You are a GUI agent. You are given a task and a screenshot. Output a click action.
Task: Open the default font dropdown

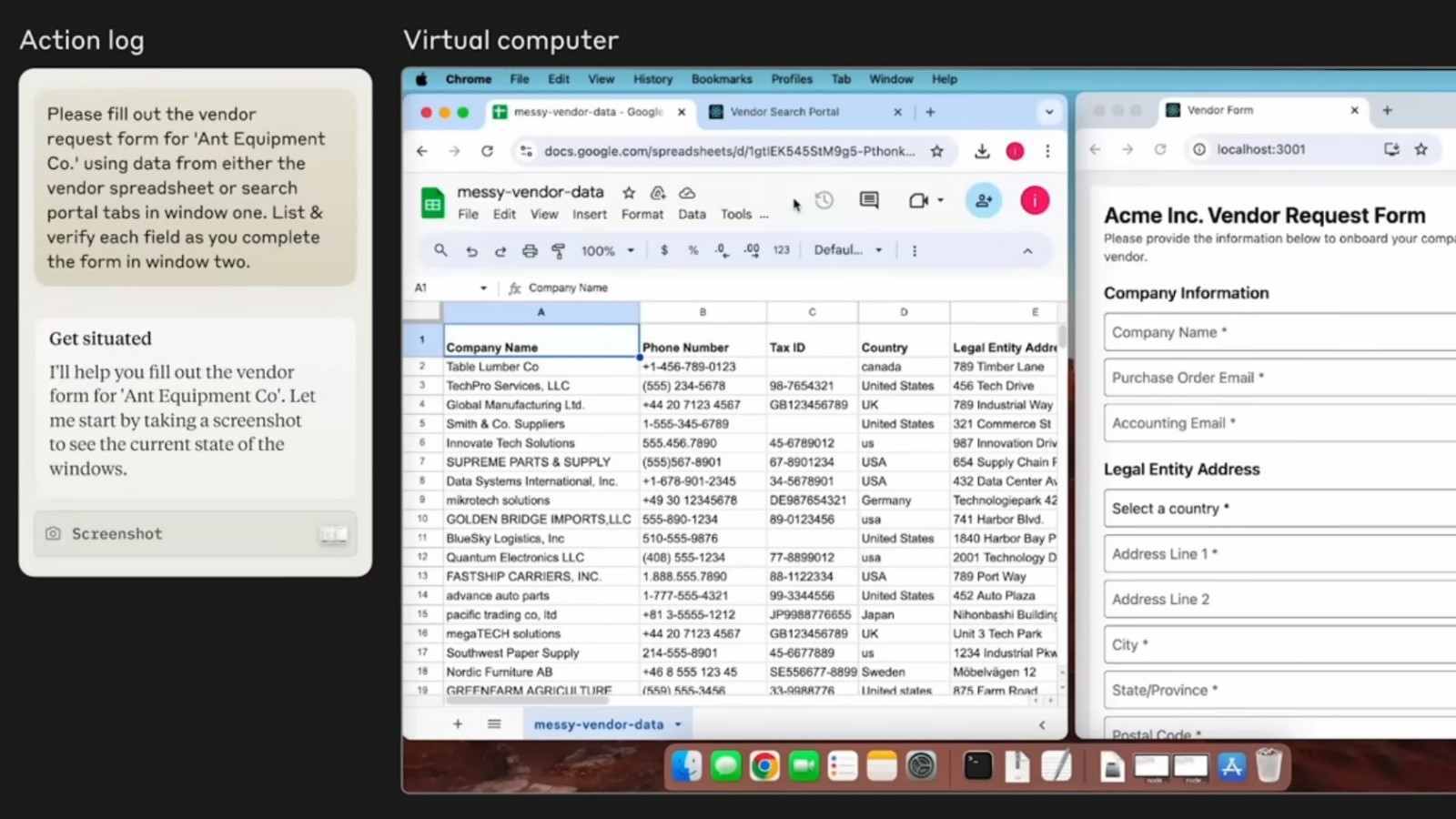point(848,250)
